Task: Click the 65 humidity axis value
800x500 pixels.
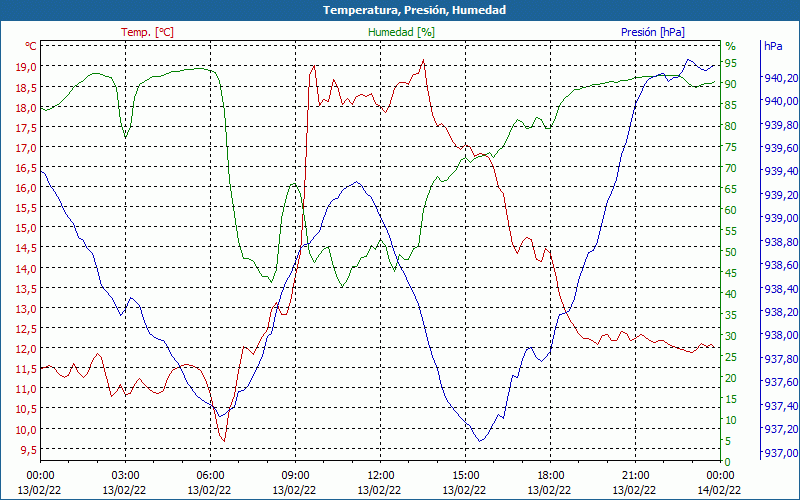Action: (731, 189)
